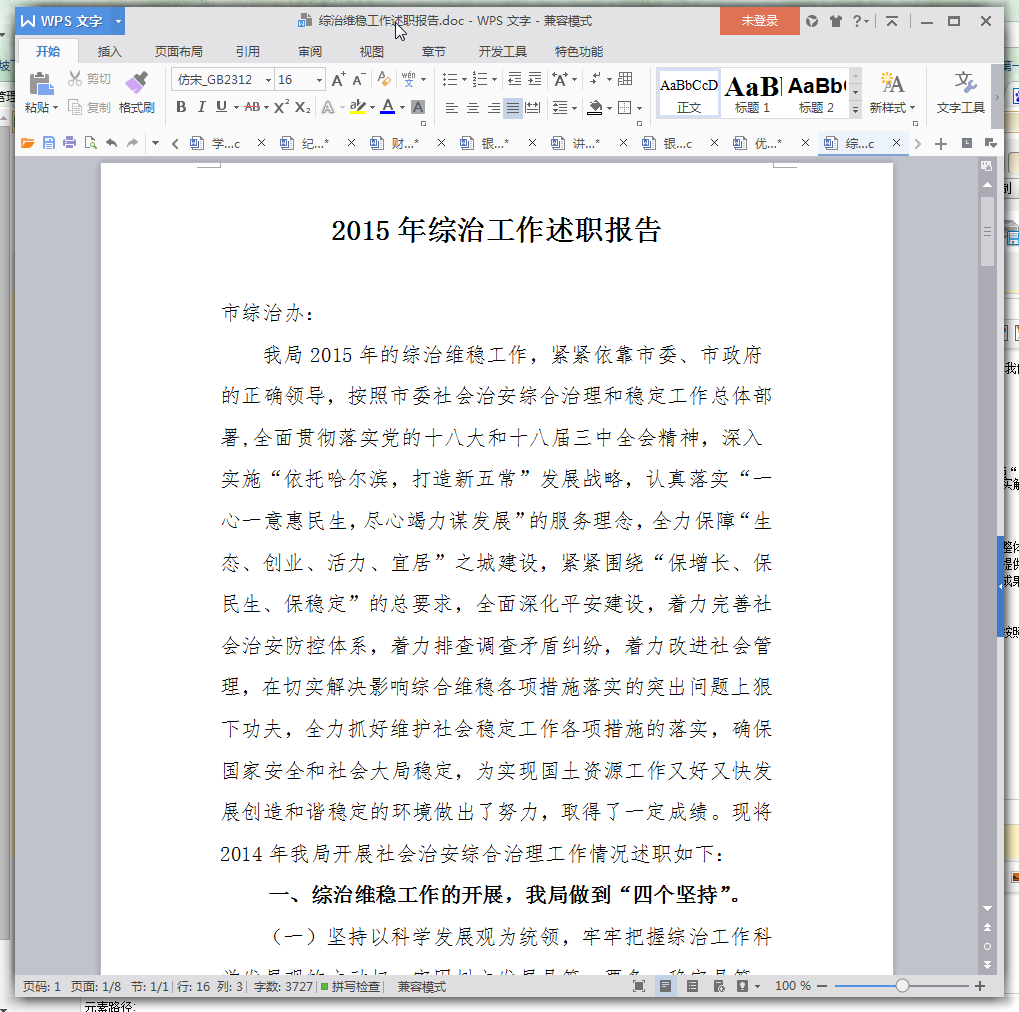Screen dimensions: 1019x1012
Task: Activate the center alignment icon
Action: point(471,108)
